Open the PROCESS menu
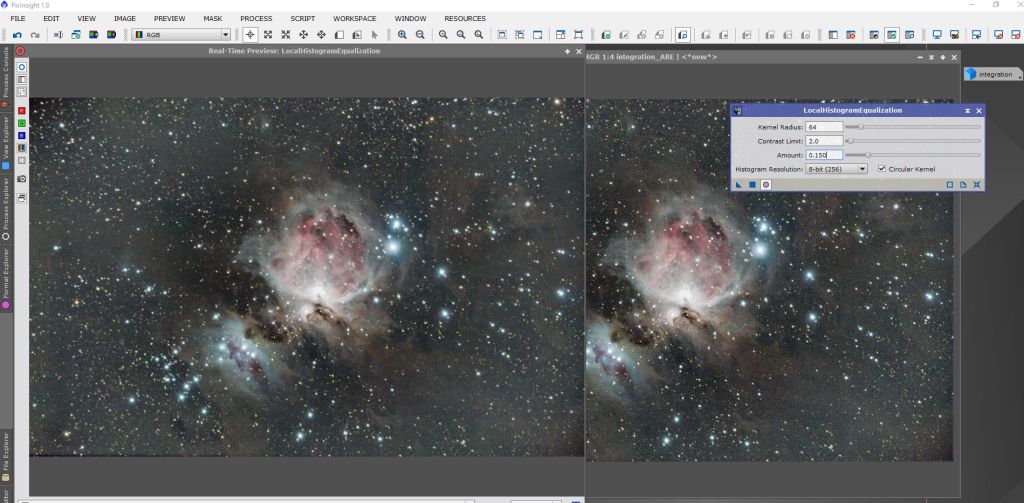Image resolution: width=1024 pixels, height=503 pixels. pos(256,18)
